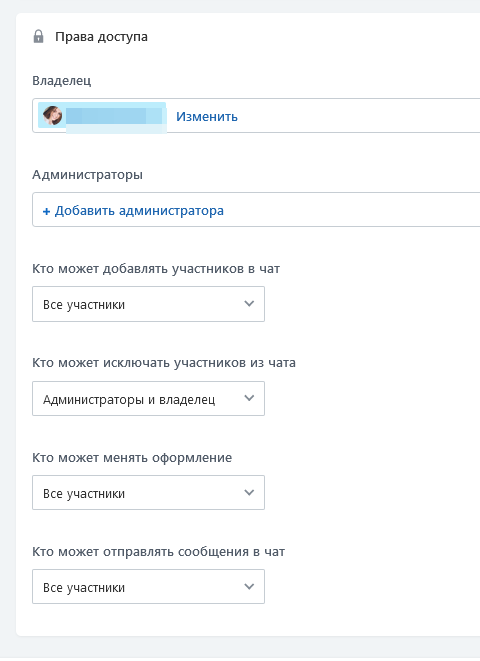Click empty space in the Владелец field
The image size is (480, 661).
pos(358,116)
